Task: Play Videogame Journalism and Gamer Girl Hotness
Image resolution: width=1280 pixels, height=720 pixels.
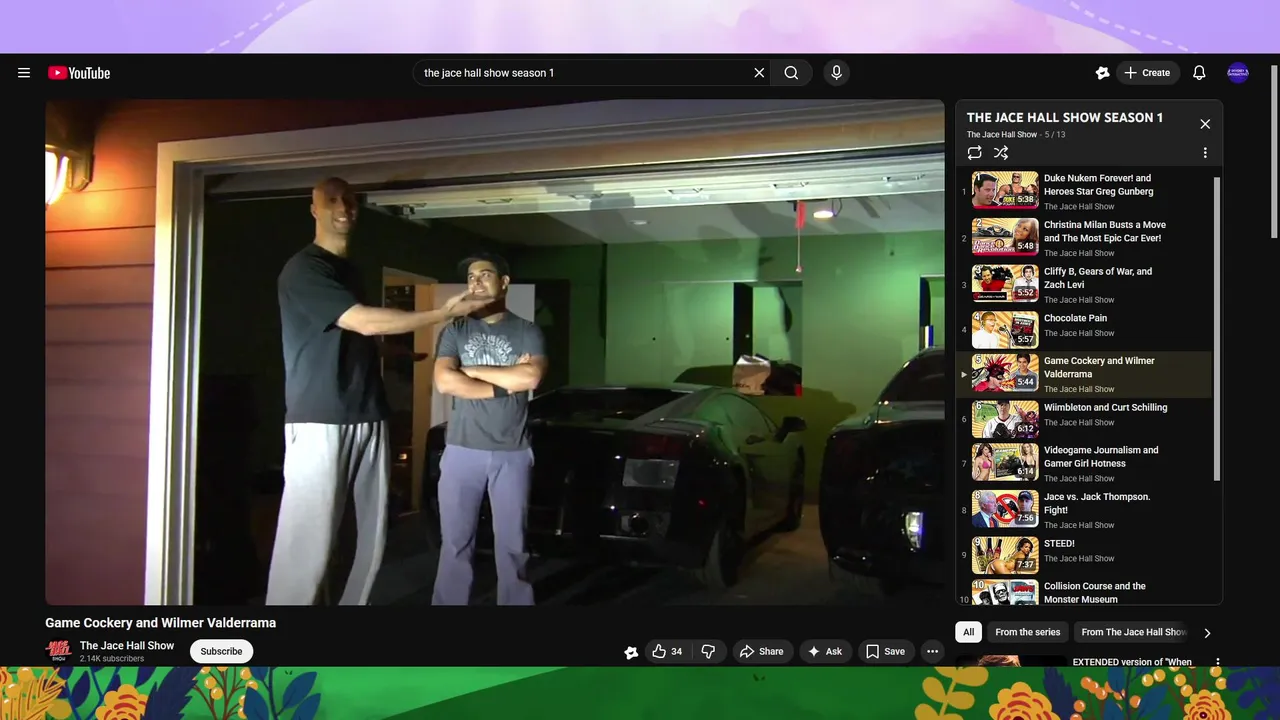Action: click(1085, 463)
